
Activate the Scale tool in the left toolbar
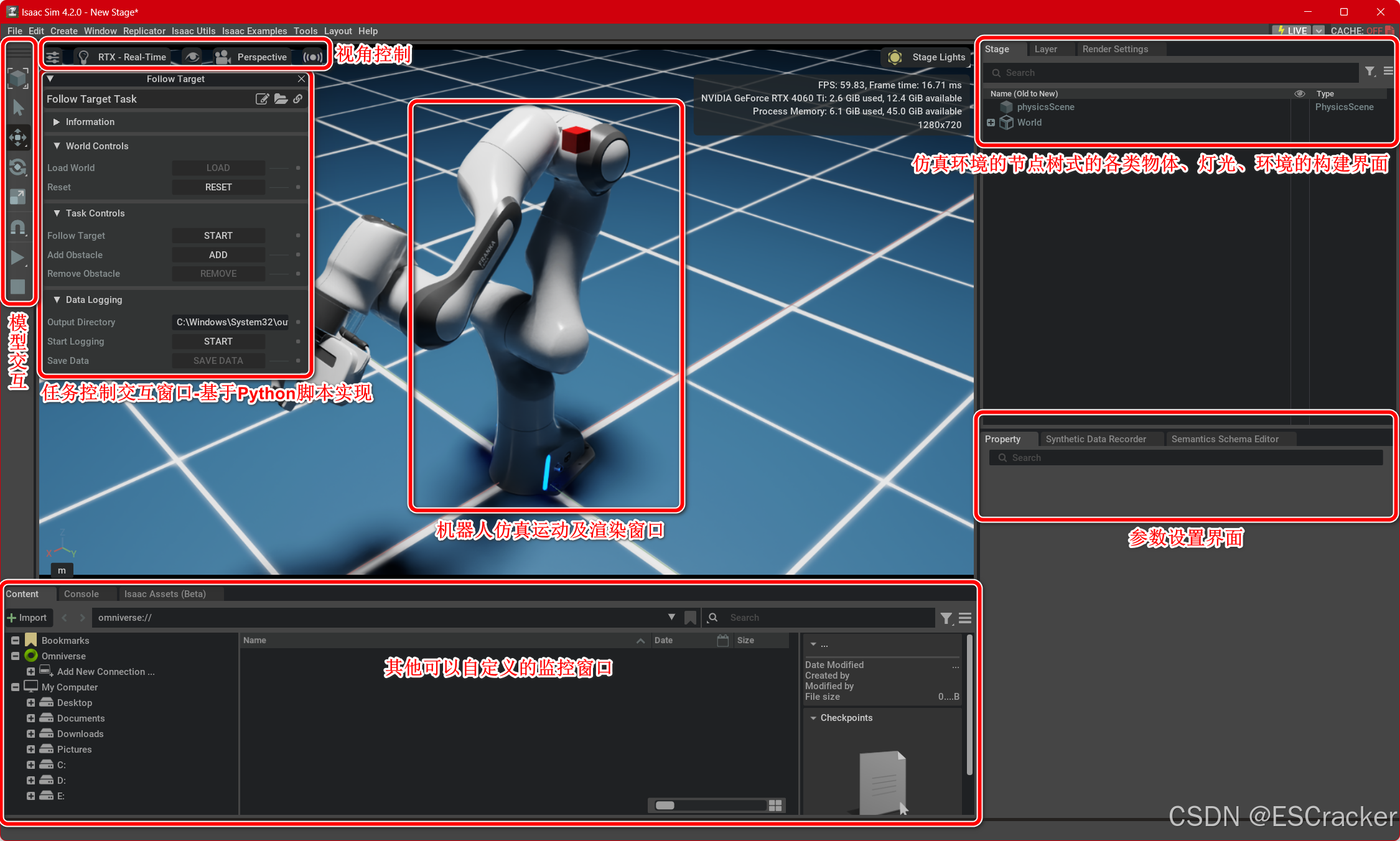pos(19,197)
